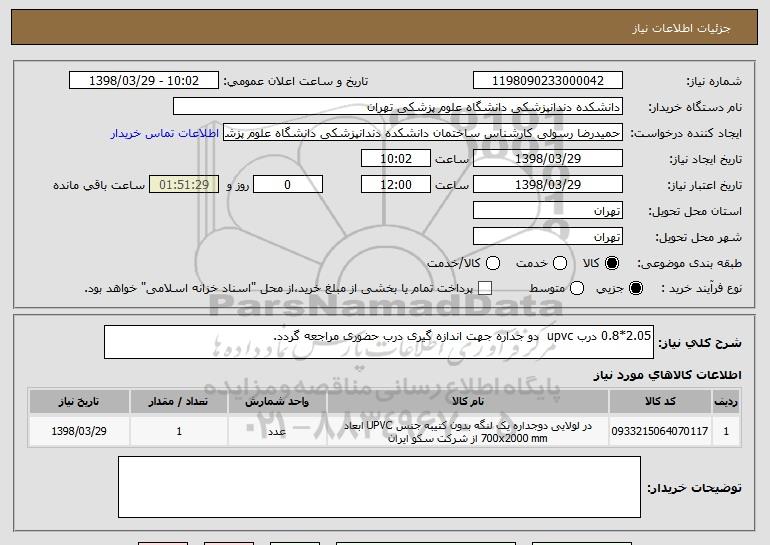This screenshot has width=770, height=545.
Task: Click the واحد شمارش column header
Action: click(277, 402)
